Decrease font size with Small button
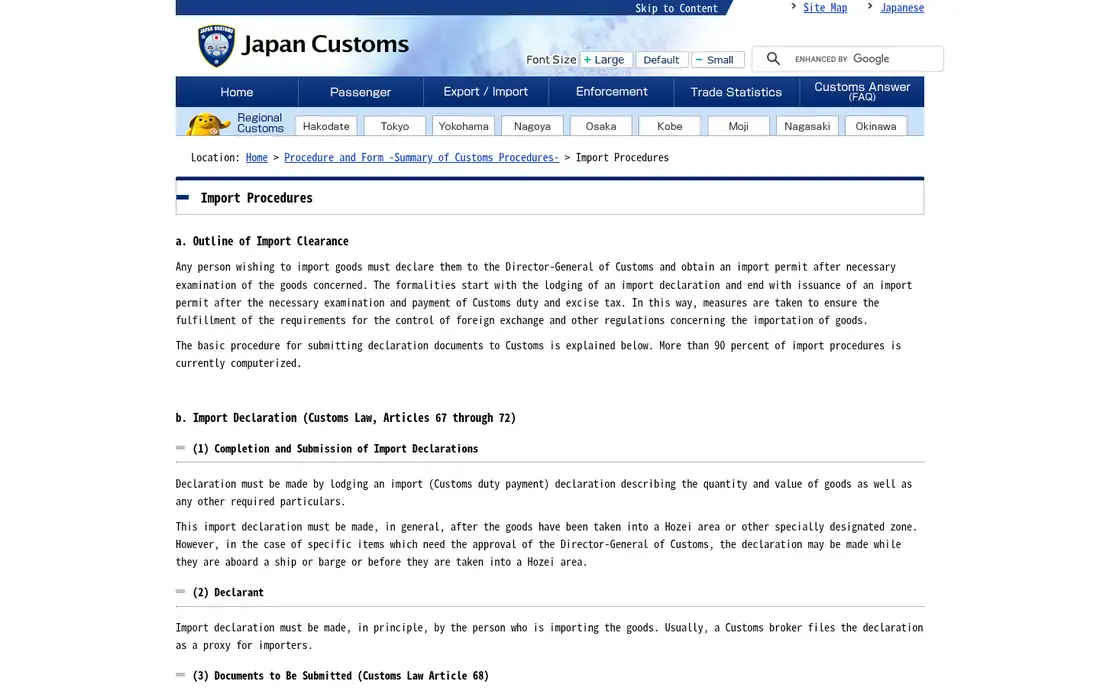This screenshot has height=688, width=1100. (717, 60)
